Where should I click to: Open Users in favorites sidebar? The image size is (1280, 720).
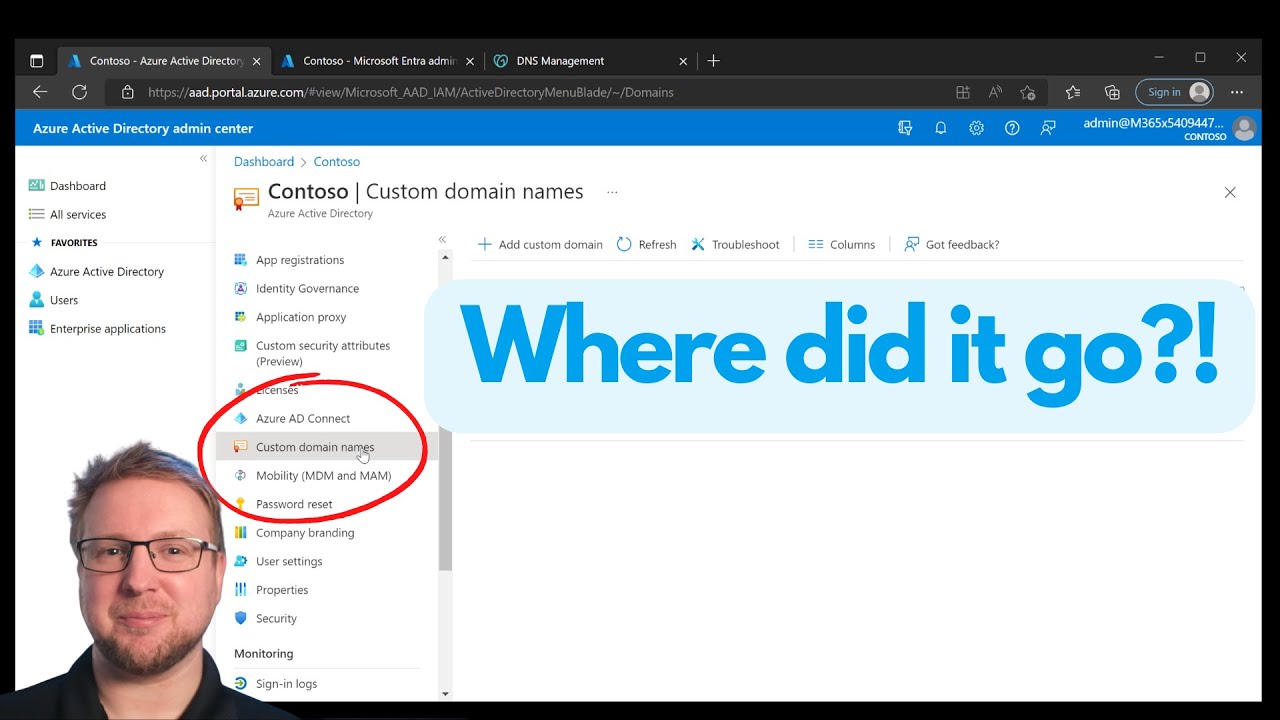click(x=64, y=300)
